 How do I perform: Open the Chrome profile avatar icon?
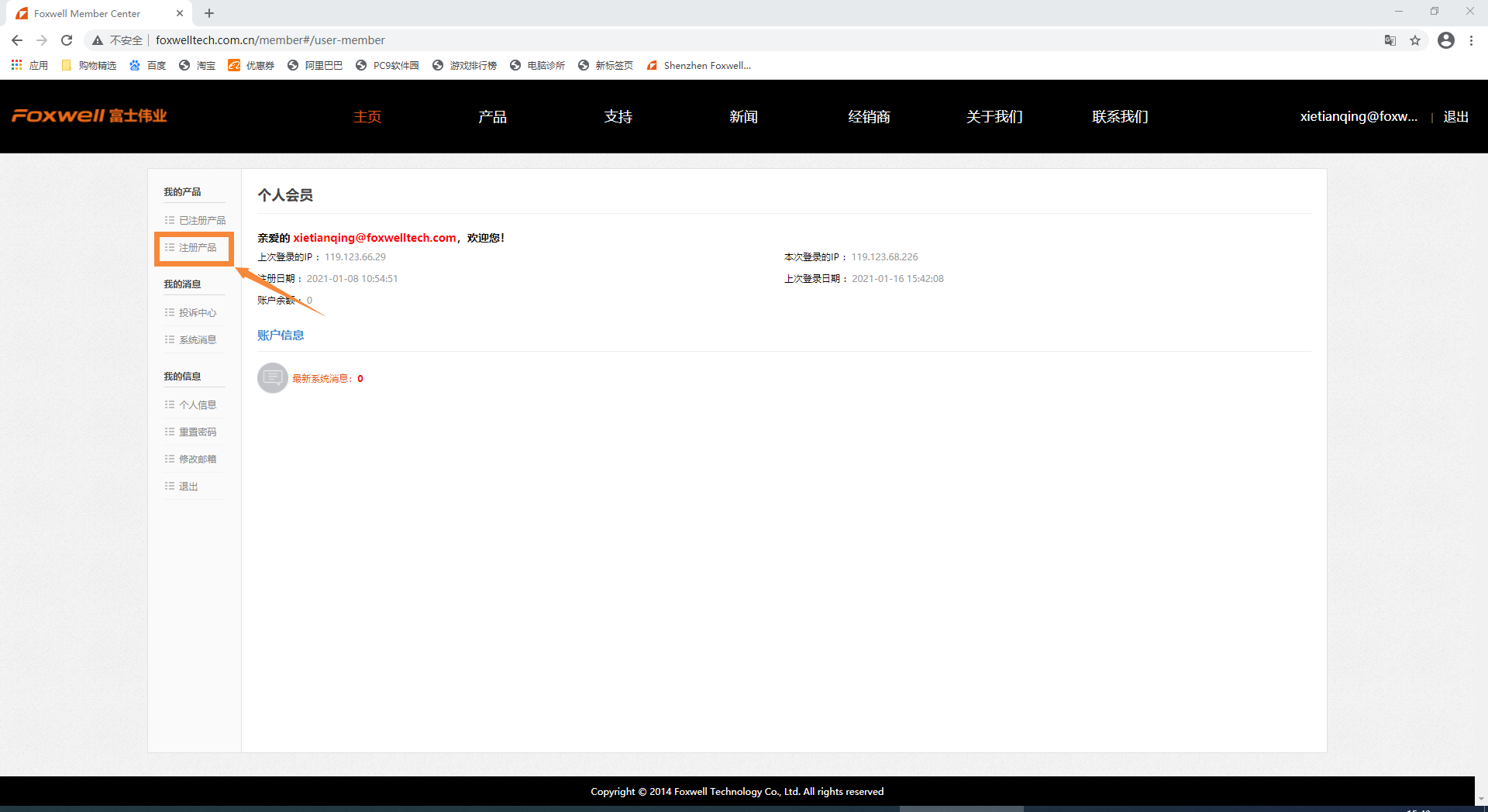(x=1445, y=40)
